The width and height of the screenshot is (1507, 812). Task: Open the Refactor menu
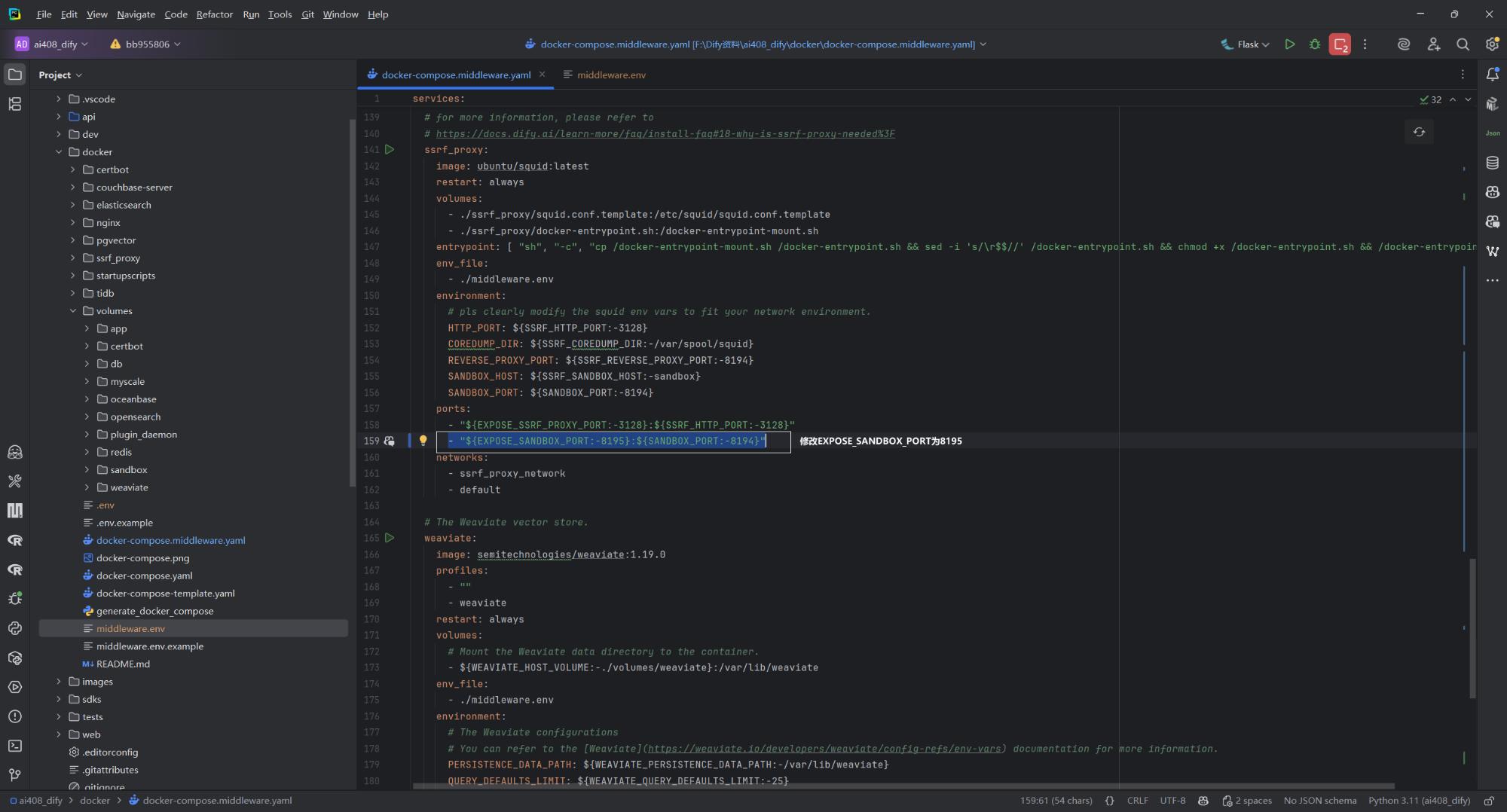pyautogui.click(x=214, y=14)
